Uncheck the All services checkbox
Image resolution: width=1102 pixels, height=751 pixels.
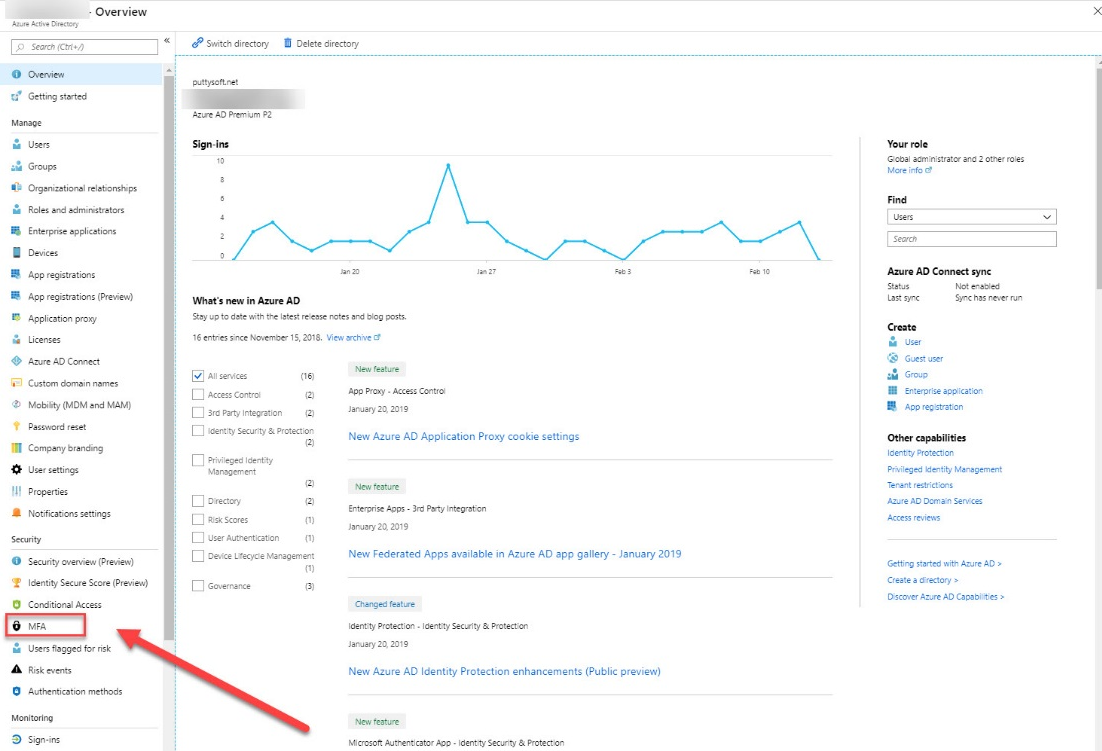[198, 376]
